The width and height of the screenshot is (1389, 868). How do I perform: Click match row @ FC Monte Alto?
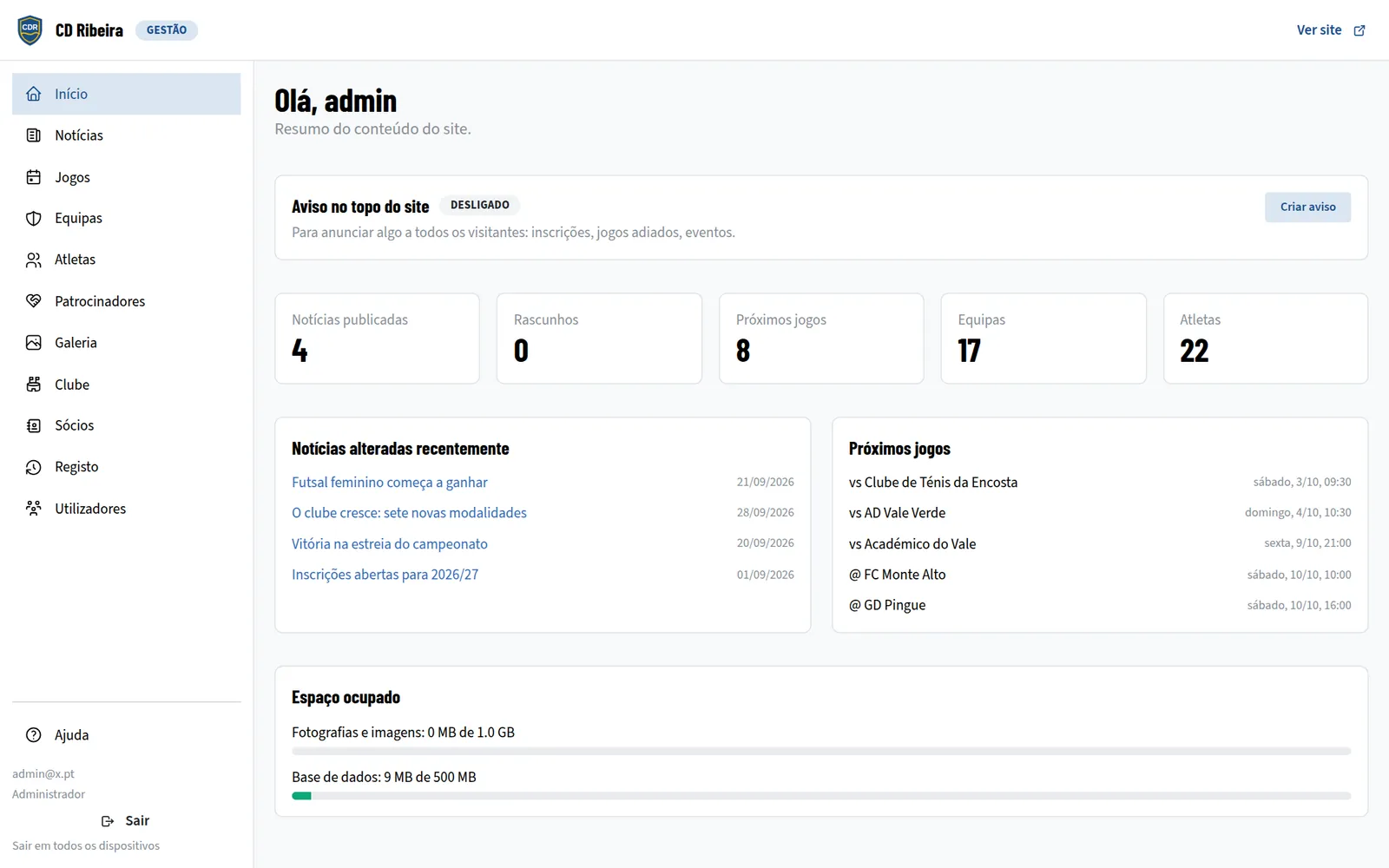click(1100, 575)
